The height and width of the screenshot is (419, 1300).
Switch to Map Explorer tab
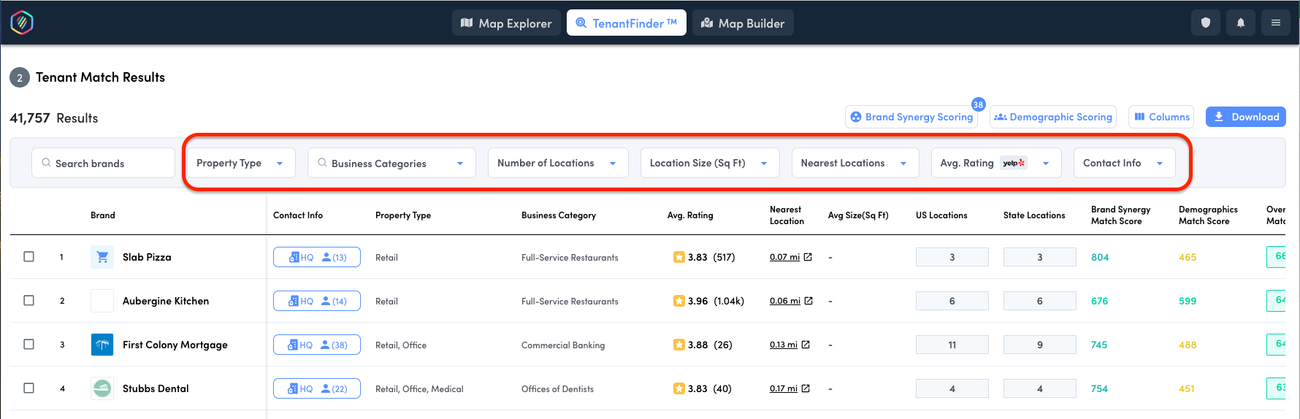click(506, 23)
